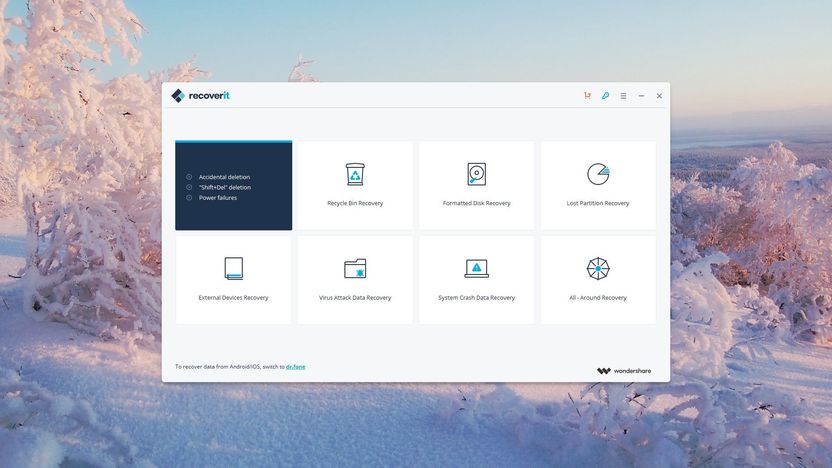Select the Virus Attack Data Recovery label
The height and width of the screenshot is (468, 832).
click(355, 298)
